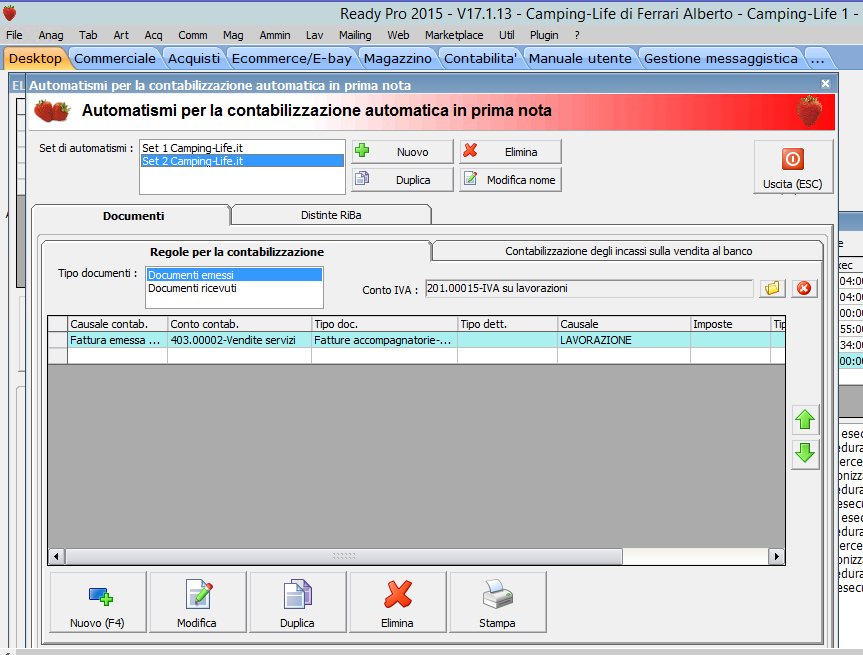Click Modifica nome to rename set
The image size is (863, 655).
(510, 179)
